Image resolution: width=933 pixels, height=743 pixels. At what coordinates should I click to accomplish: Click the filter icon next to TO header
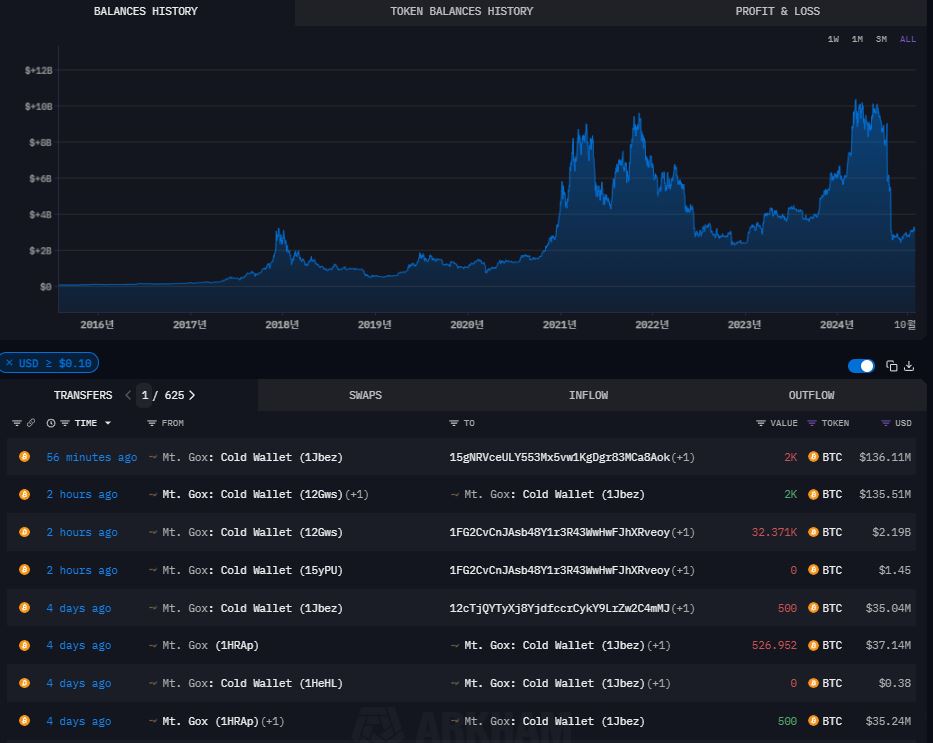[454, 423]
